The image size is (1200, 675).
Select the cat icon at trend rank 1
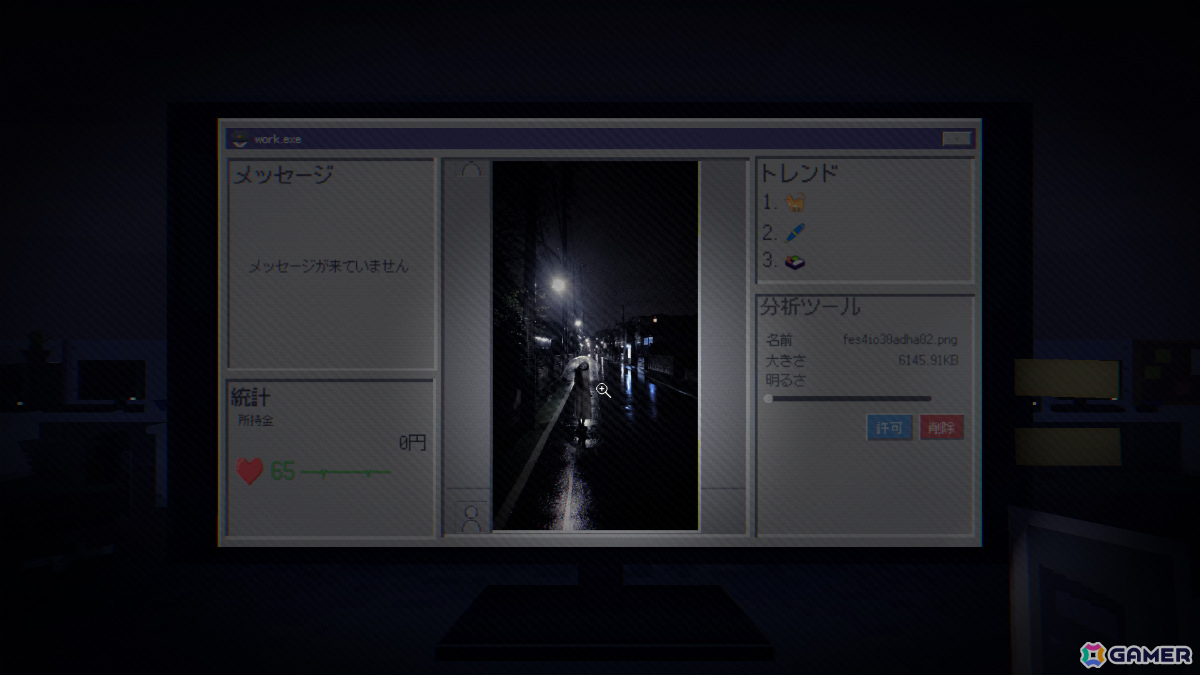click(796, 203)
